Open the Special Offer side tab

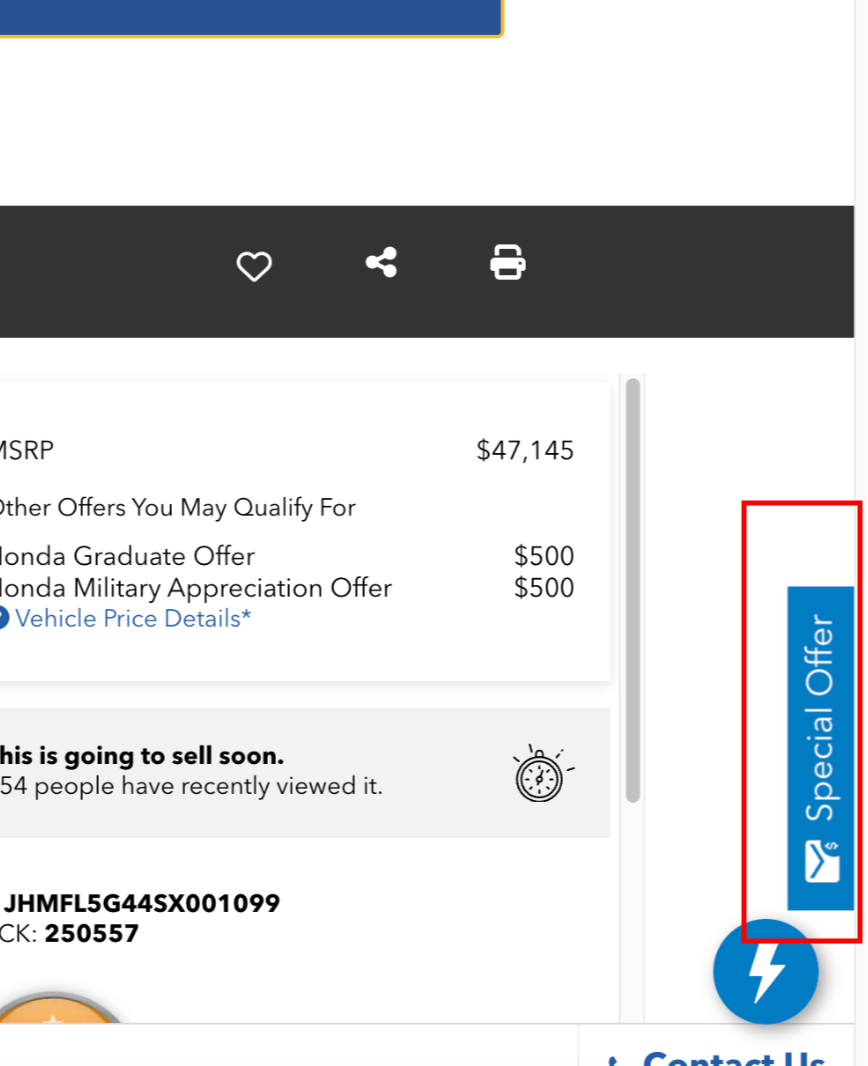(x=820, y=720)
